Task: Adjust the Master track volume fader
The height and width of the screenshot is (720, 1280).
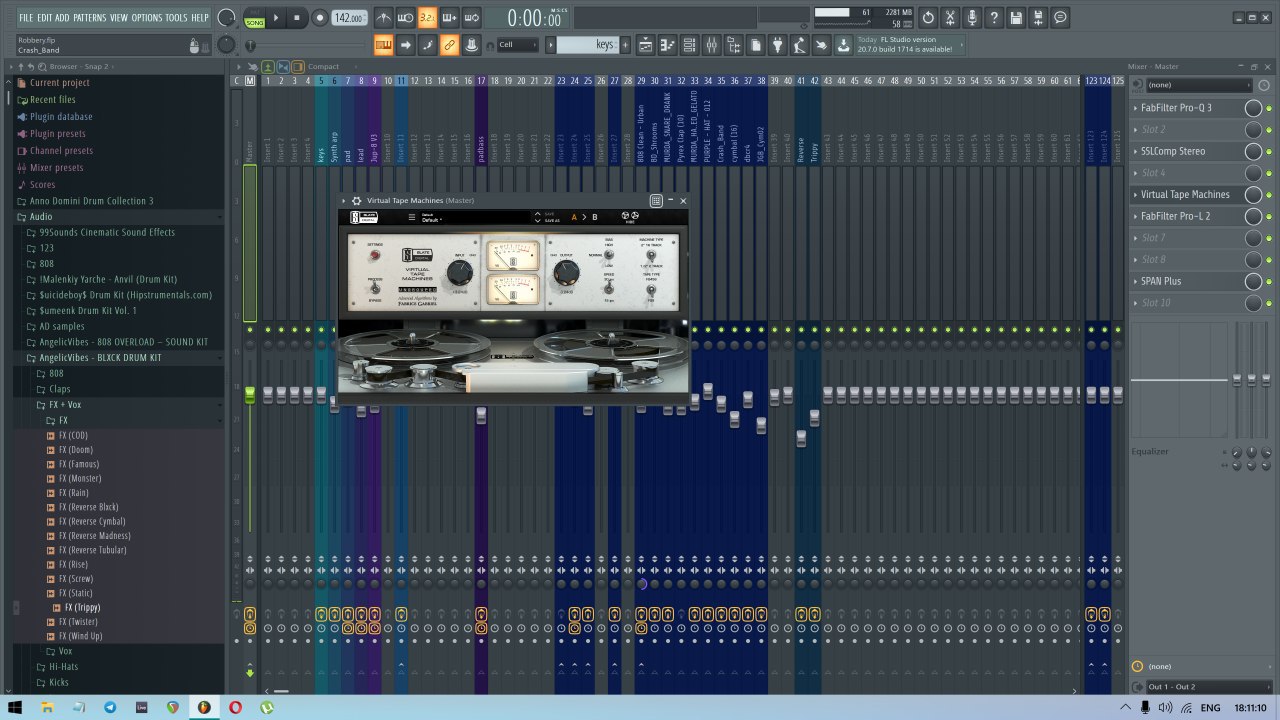Action: [x=250, y=396]
